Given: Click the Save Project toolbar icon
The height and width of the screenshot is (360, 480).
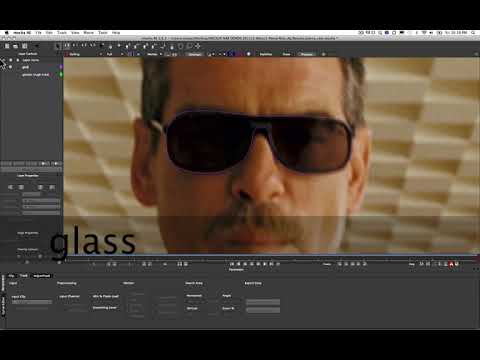Looking at the screenshot, I should point(24,46).
